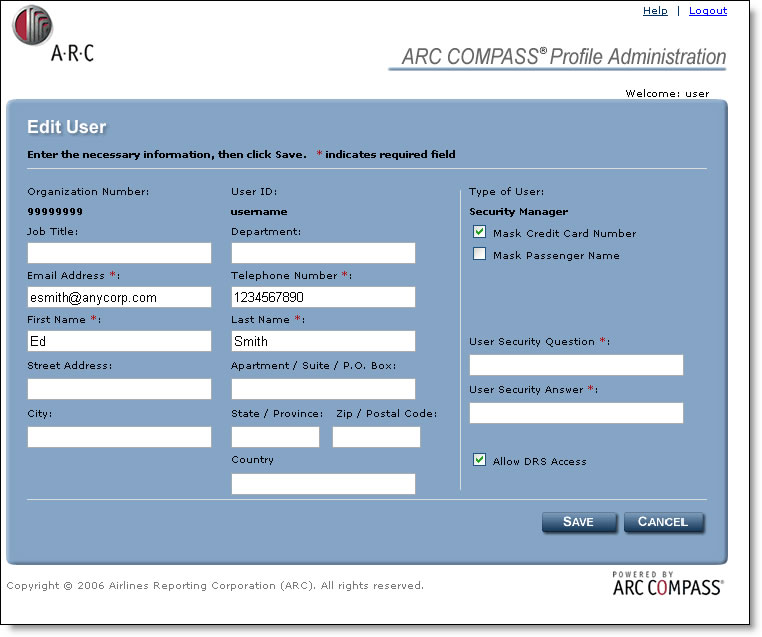Click the Type of User label
The image size is (762, 637).
click(506, 191)
